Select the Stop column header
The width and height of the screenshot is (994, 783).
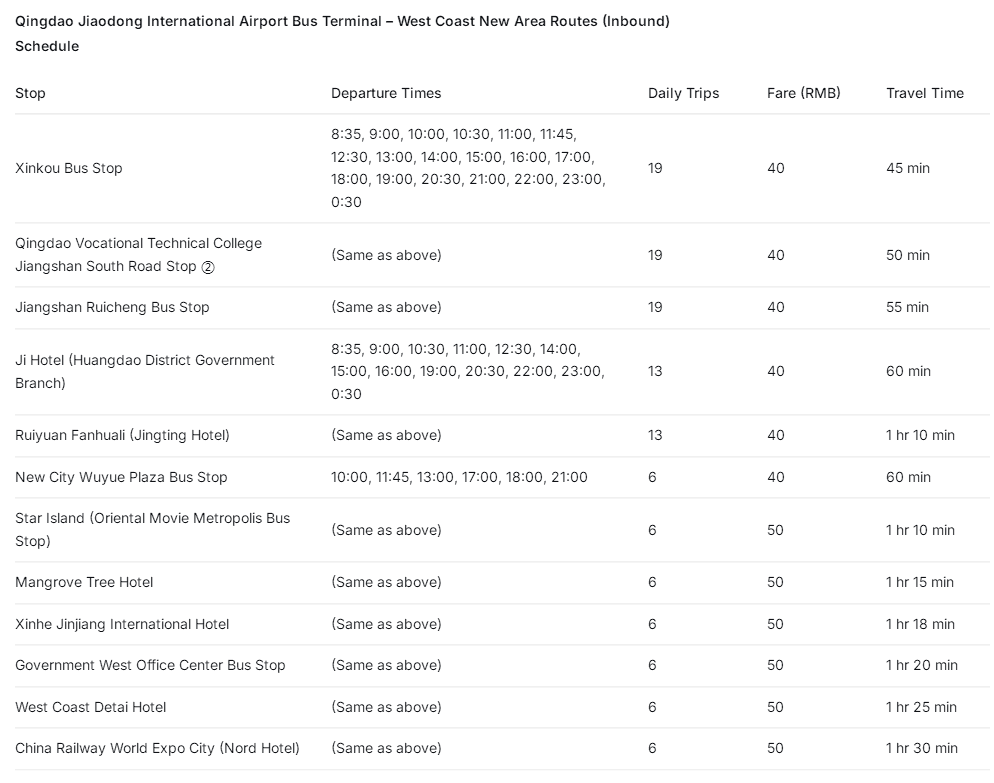pos(30,93)
